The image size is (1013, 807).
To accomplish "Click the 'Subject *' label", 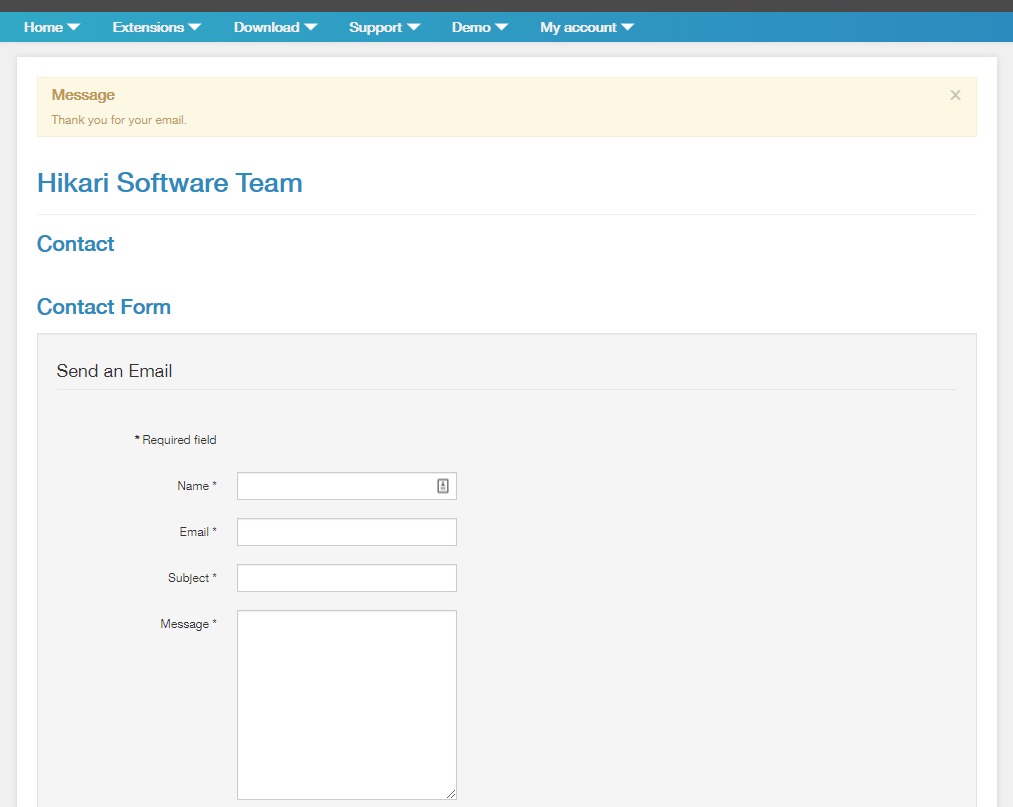I will coord(193,578).
